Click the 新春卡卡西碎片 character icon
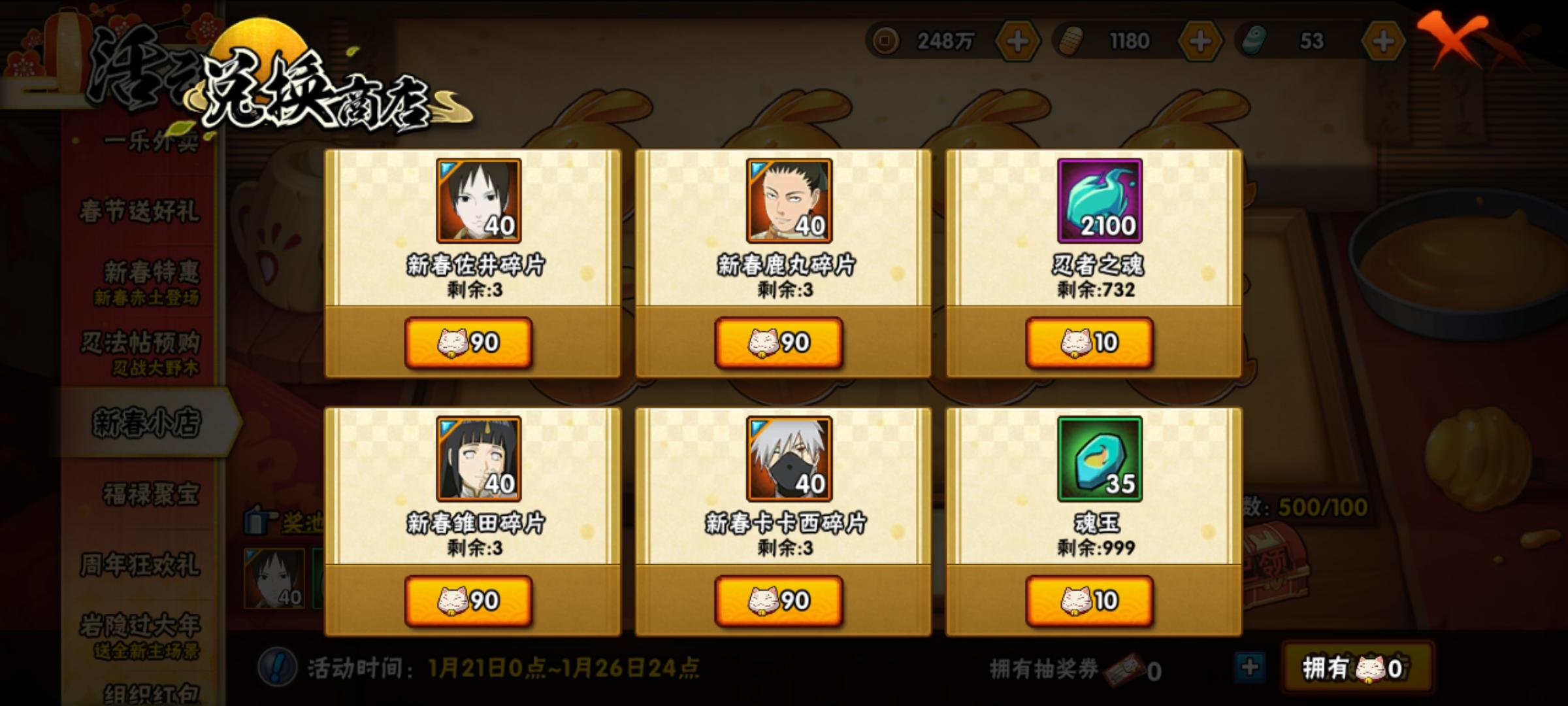The image size is (1568, 706). [789, 459]
